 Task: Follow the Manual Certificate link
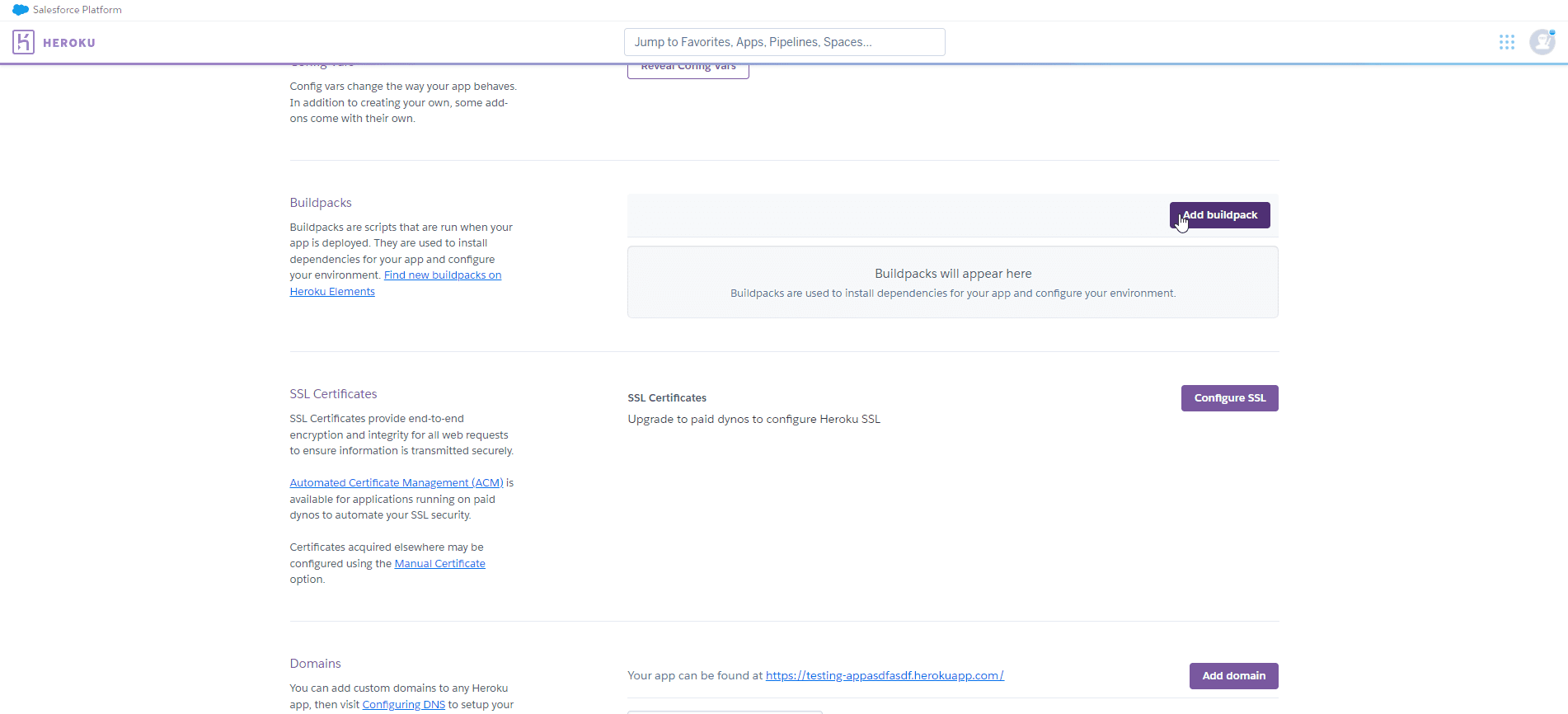pos(439,564)
